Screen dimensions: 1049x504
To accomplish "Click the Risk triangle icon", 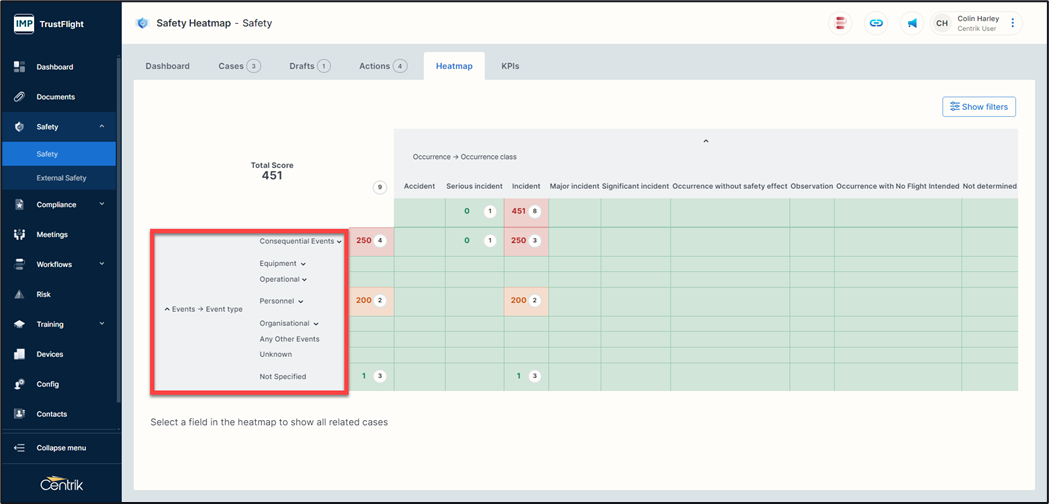I will point(19,295).
